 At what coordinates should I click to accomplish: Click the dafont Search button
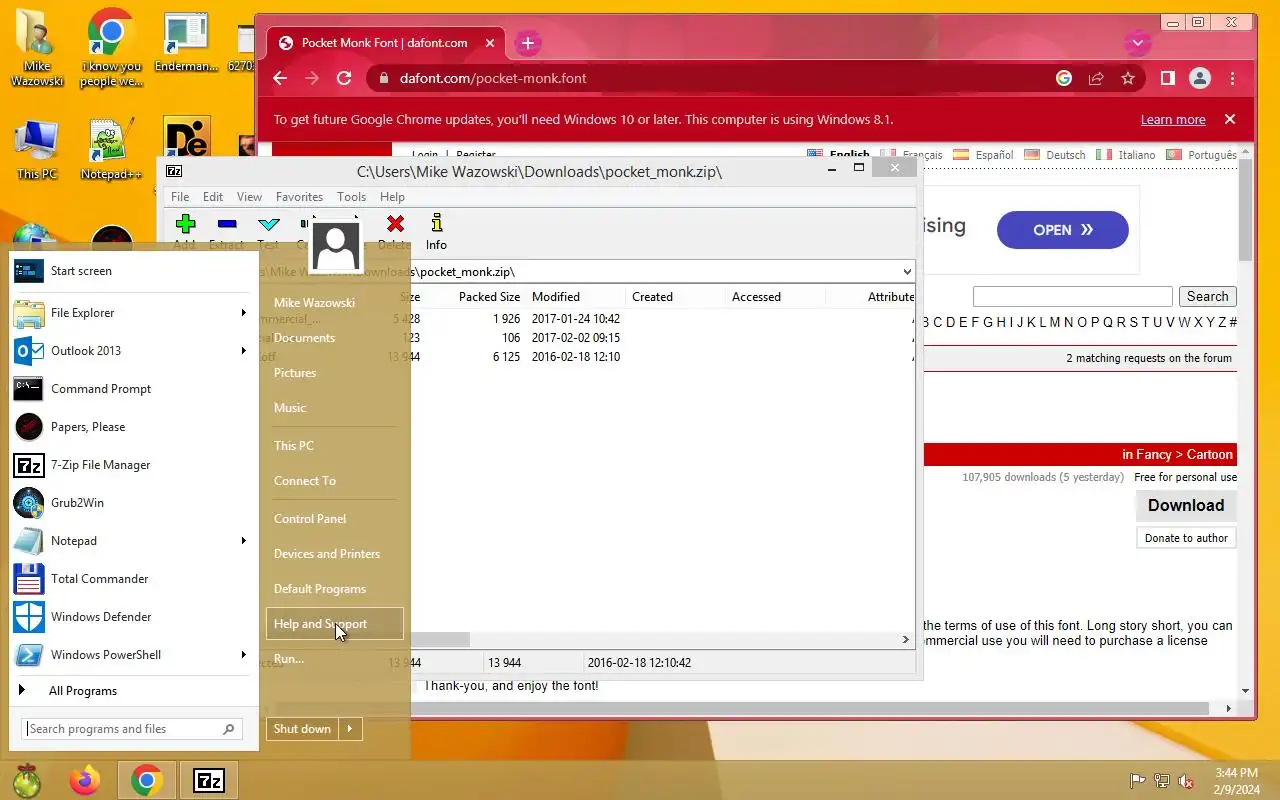[x=1207, y=297]
